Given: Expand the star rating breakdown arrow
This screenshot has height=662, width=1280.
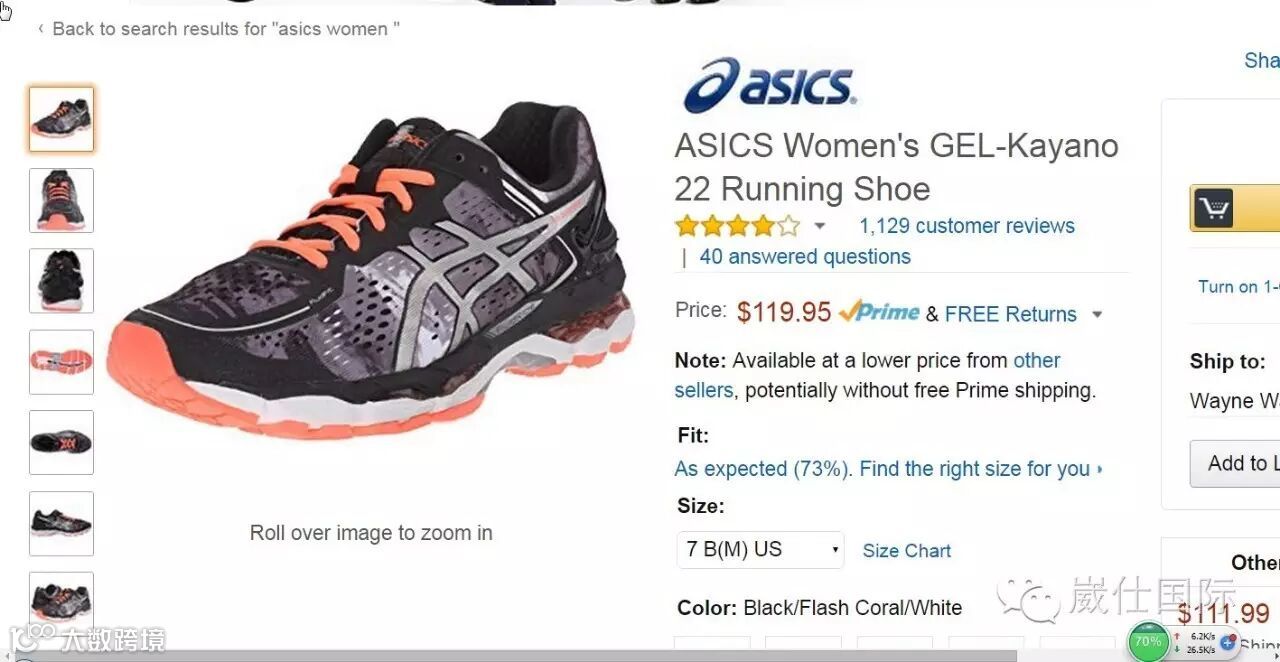Looking at the screenshot, I should [x=820, y=226].
